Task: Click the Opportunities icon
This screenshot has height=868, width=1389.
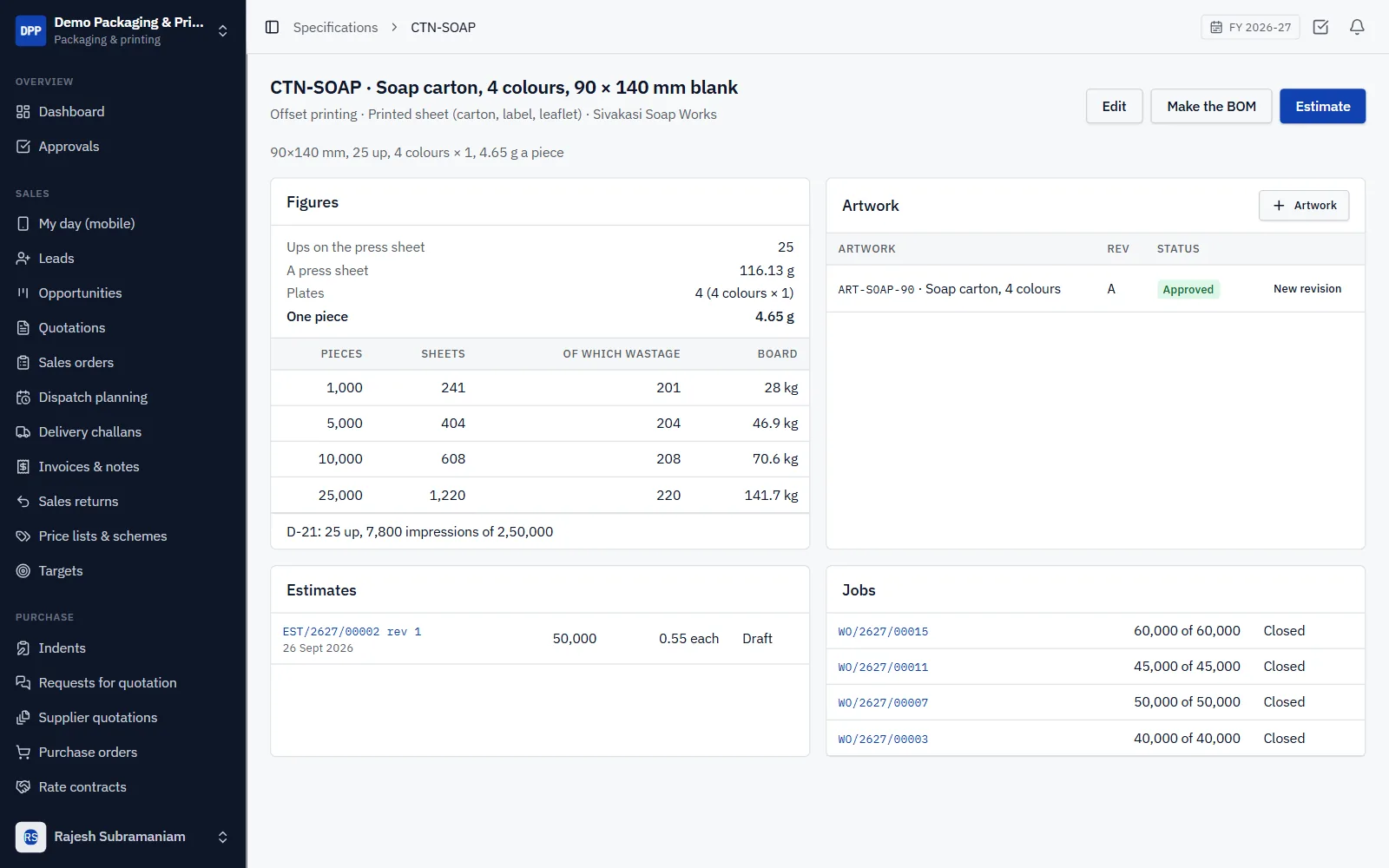Action: pos(23,293)
